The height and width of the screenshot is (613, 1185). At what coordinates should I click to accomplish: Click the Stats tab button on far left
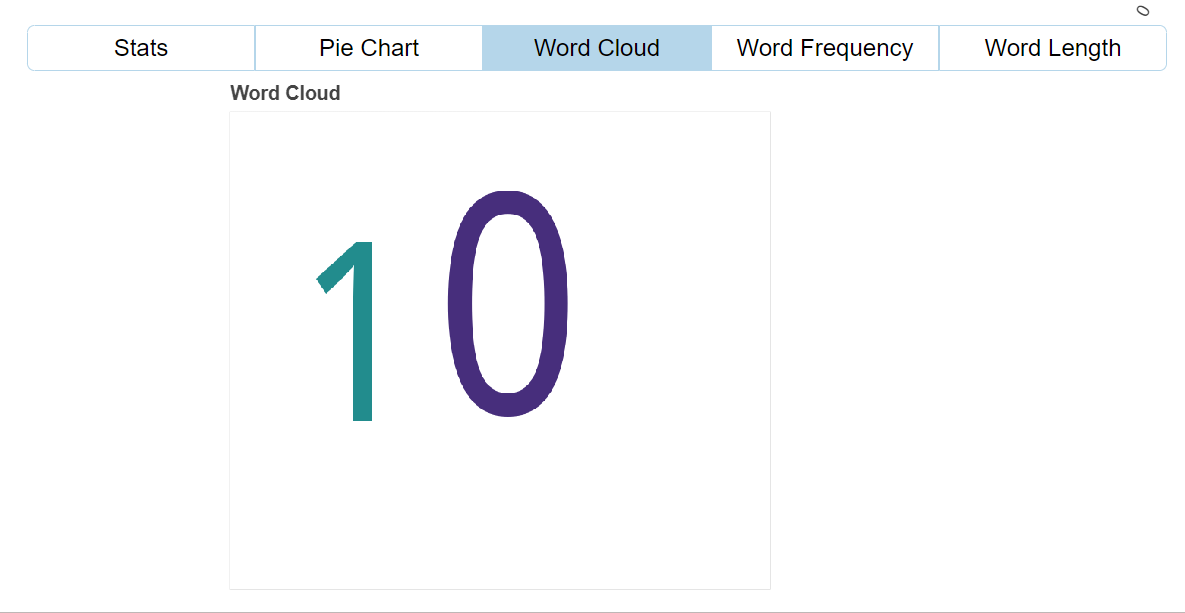tap(140, 47)
